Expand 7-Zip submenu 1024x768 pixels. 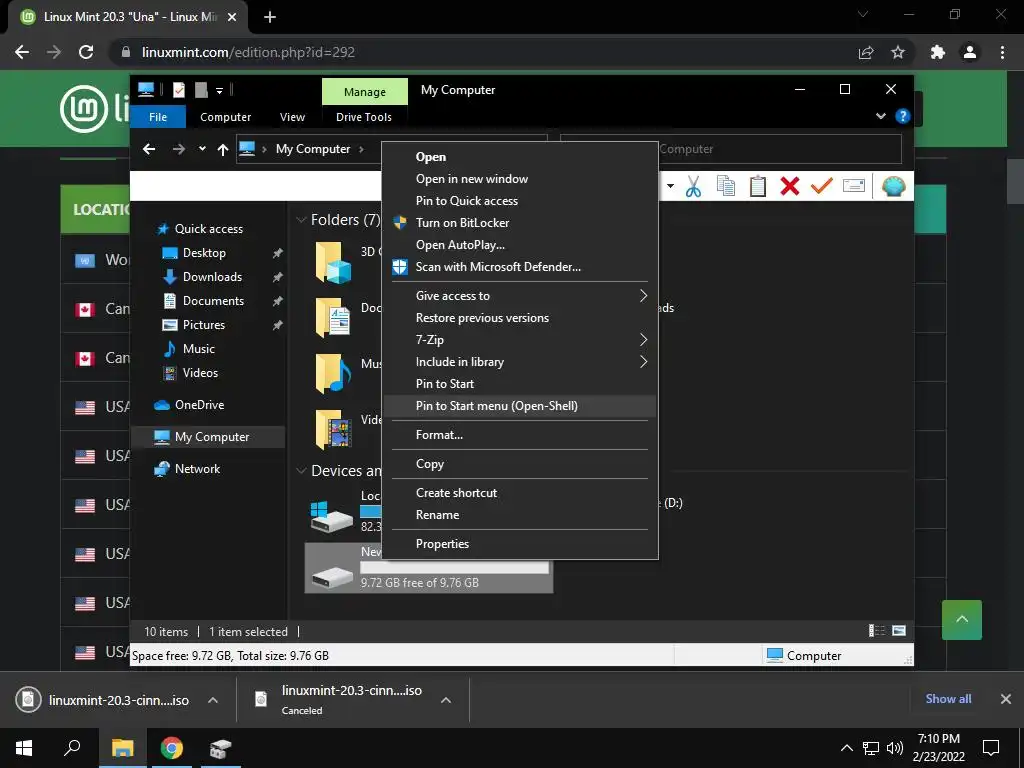click(x=520, y=340)
